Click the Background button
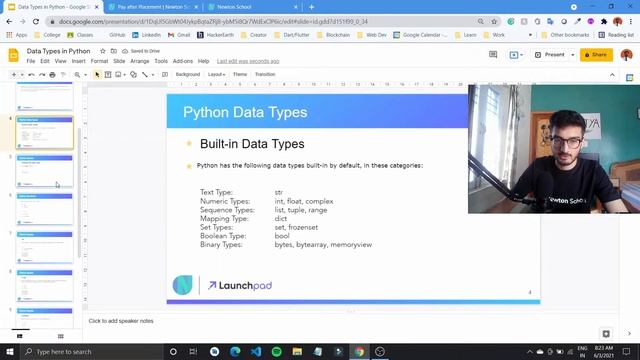Screen dimensions: 640x360 pos(188,74)
